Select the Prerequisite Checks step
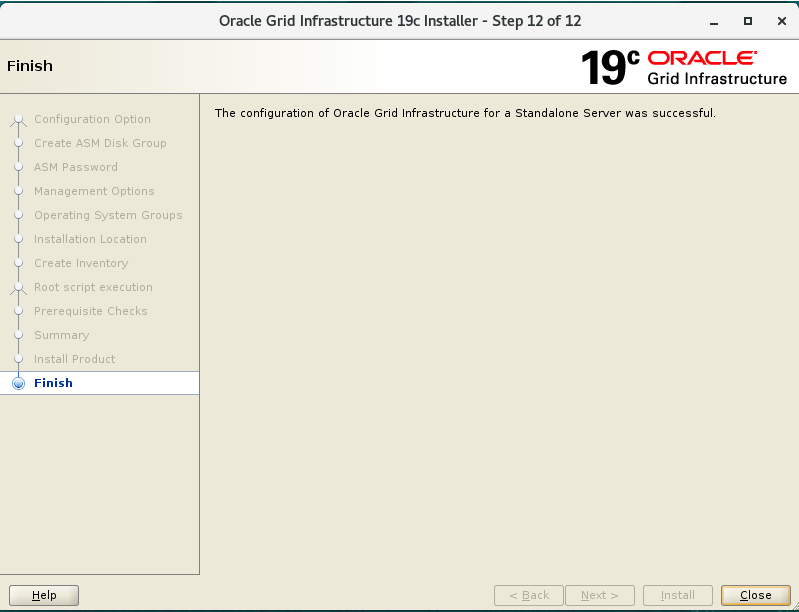This screenshot has height=612, width=799. click(x=91, y=311)
